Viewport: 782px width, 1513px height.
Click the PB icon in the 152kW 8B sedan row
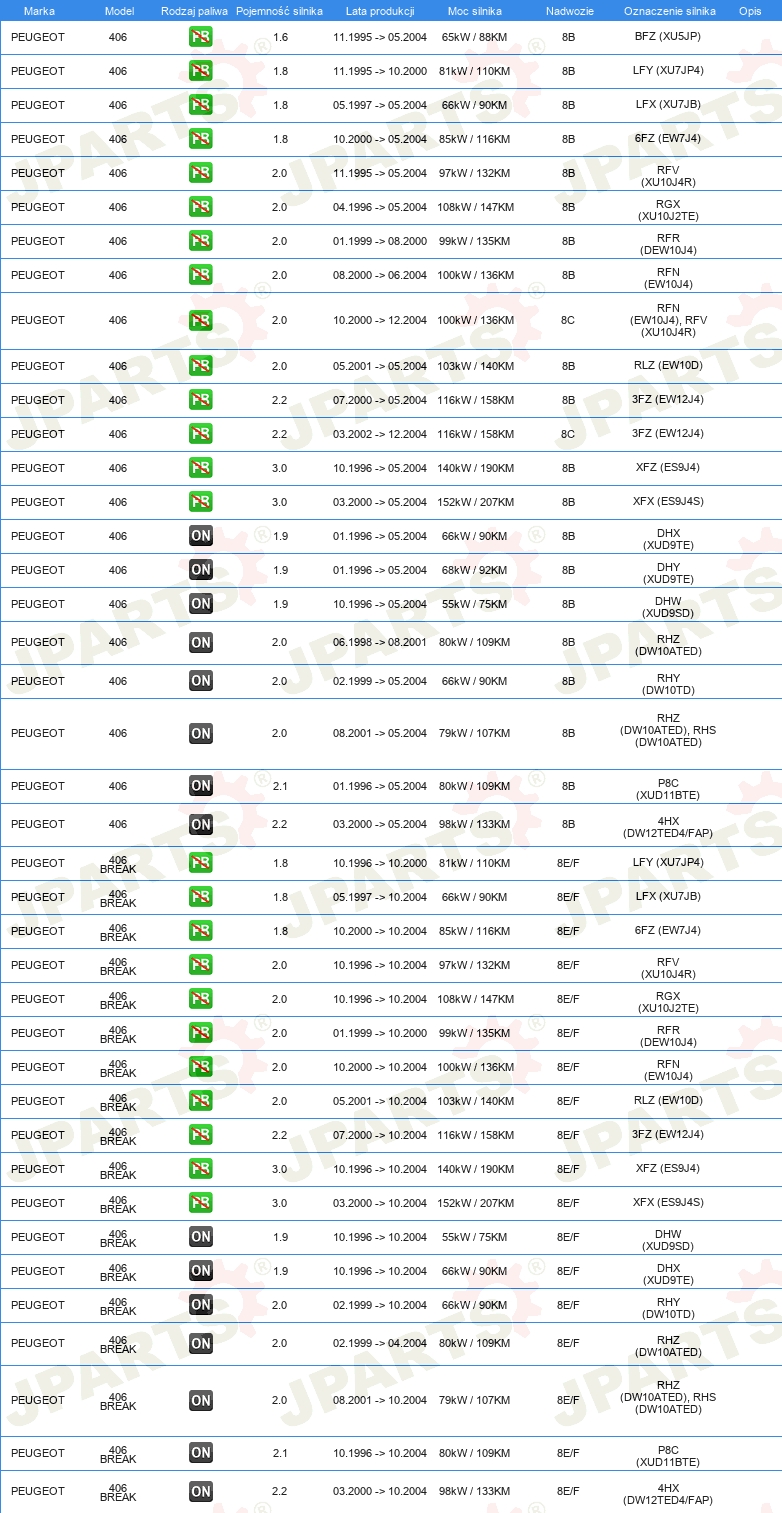200,502
